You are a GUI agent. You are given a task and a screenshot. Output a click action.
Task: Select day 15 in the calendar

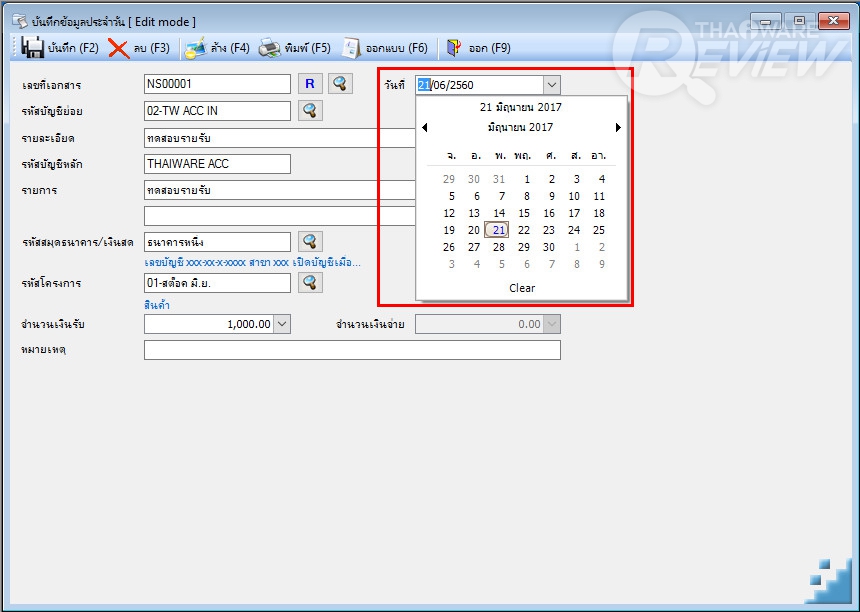pyautogui.click(x=524, y=213)
